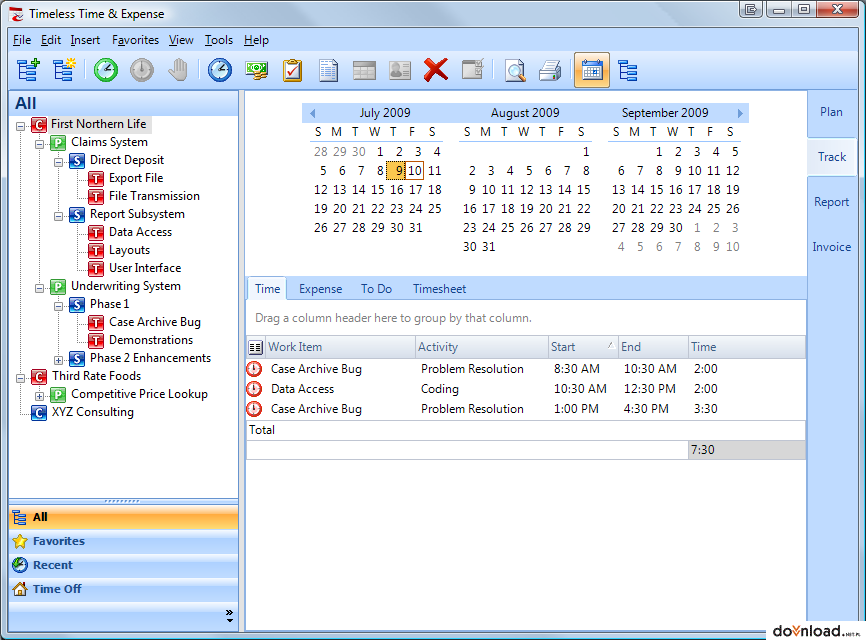Collapse the First Northern Life tree node
This screenshot has width=866, height=640.
pos(20,126)
